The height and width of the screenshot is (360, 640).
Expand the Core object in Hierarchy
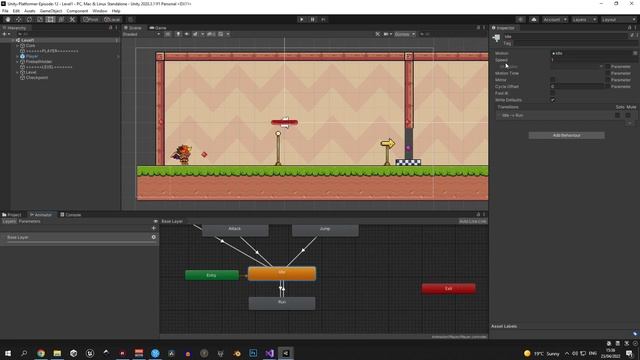coord(18,46)
